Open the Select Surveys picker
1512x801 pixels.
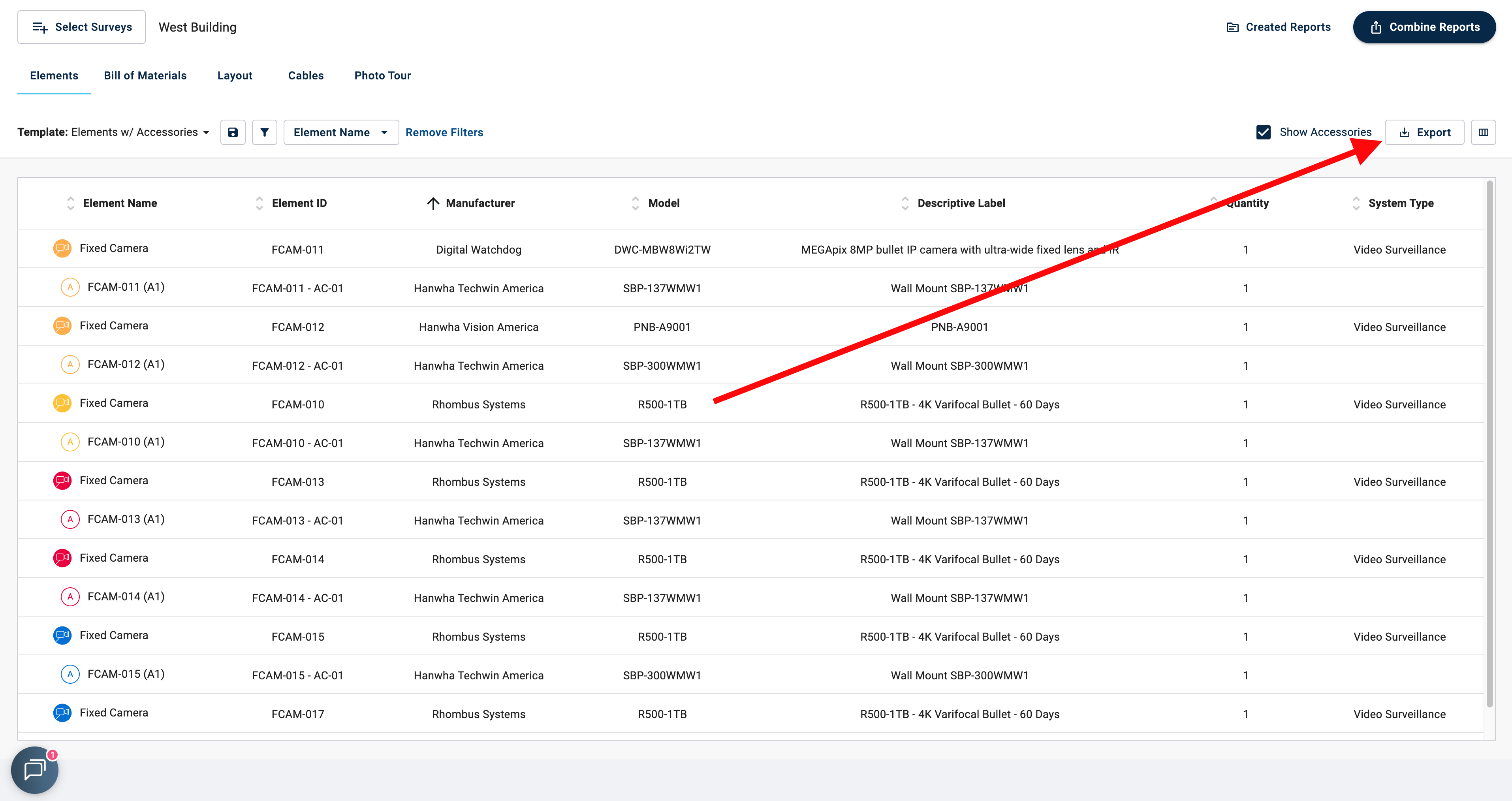click(x=82, y=27)
